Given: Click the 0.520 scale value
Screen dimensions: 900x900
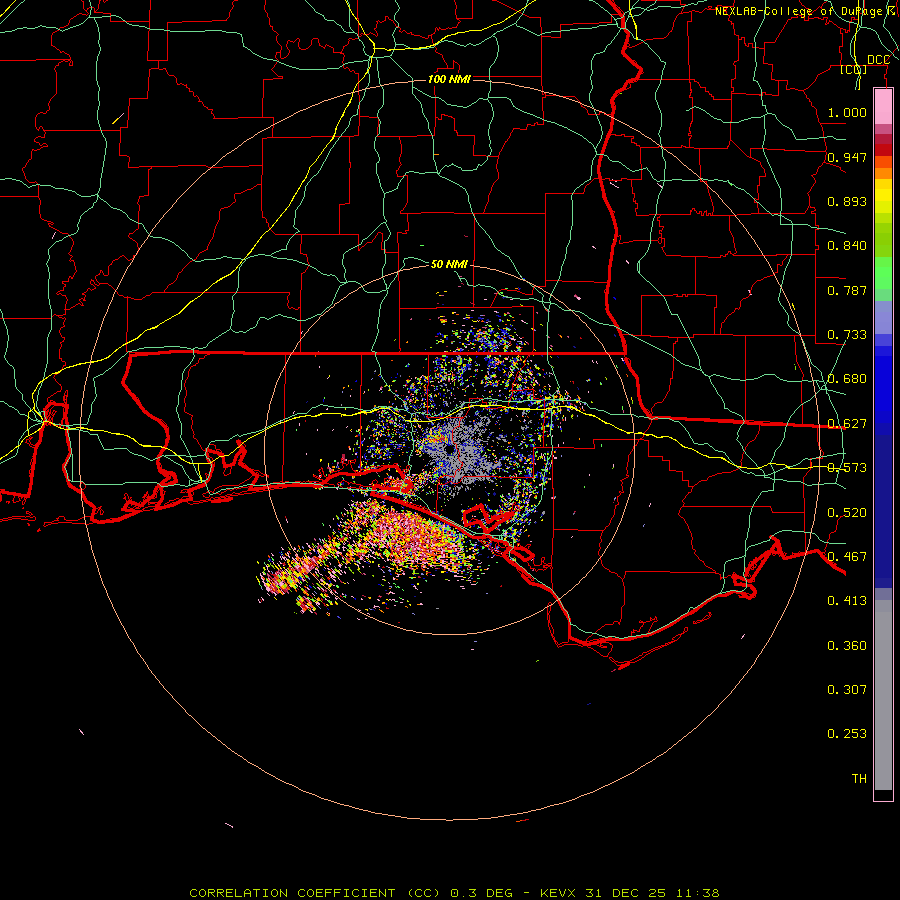Looking at the screenshot, I should point(847,513).
